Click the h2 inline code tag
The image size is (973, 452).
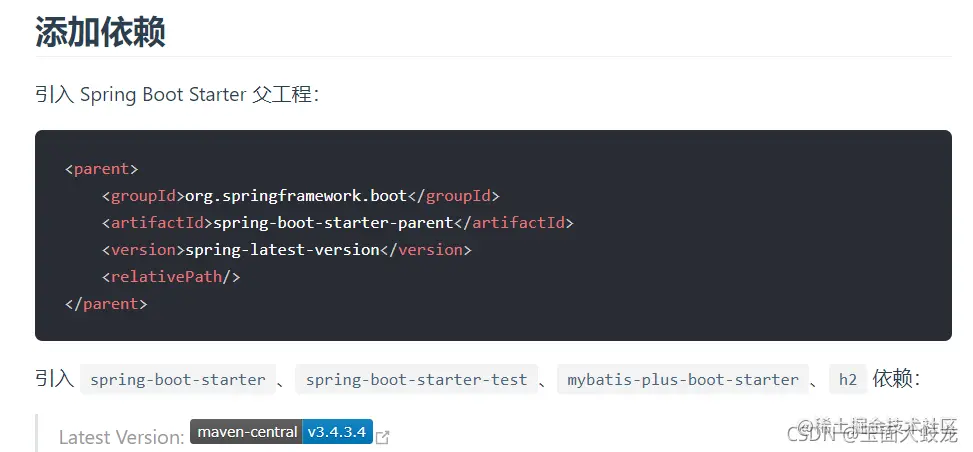(x=848, y=379)
